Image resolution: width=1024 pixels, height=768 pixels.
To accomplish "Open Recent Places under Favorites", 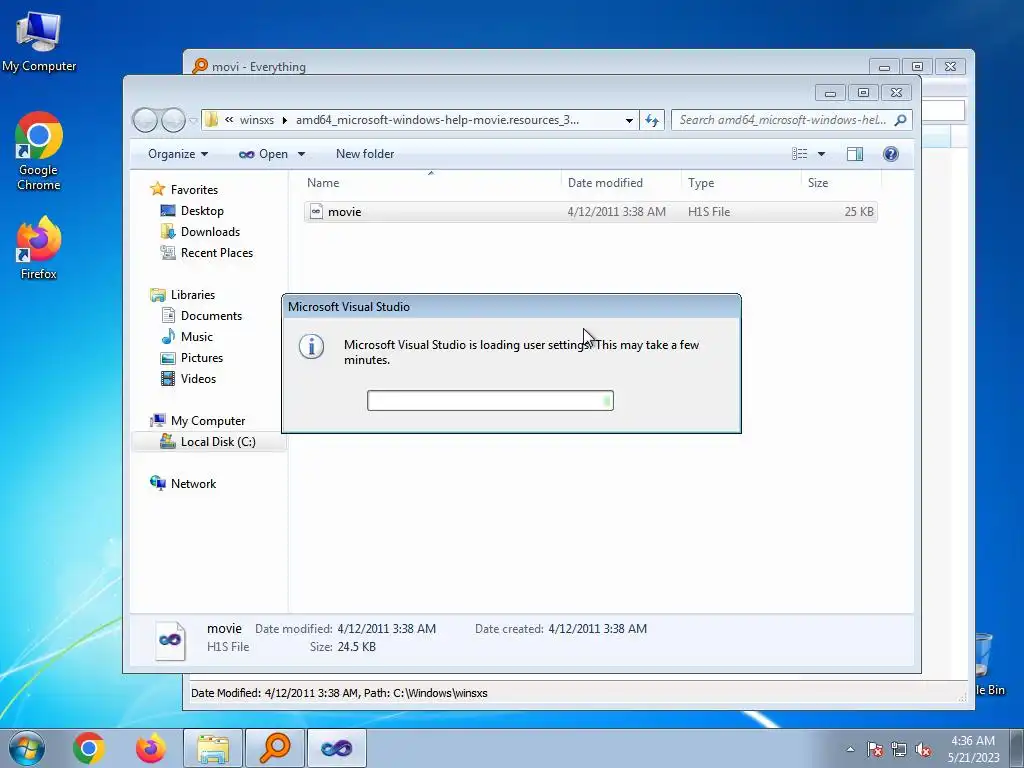I will click(216, 252).
